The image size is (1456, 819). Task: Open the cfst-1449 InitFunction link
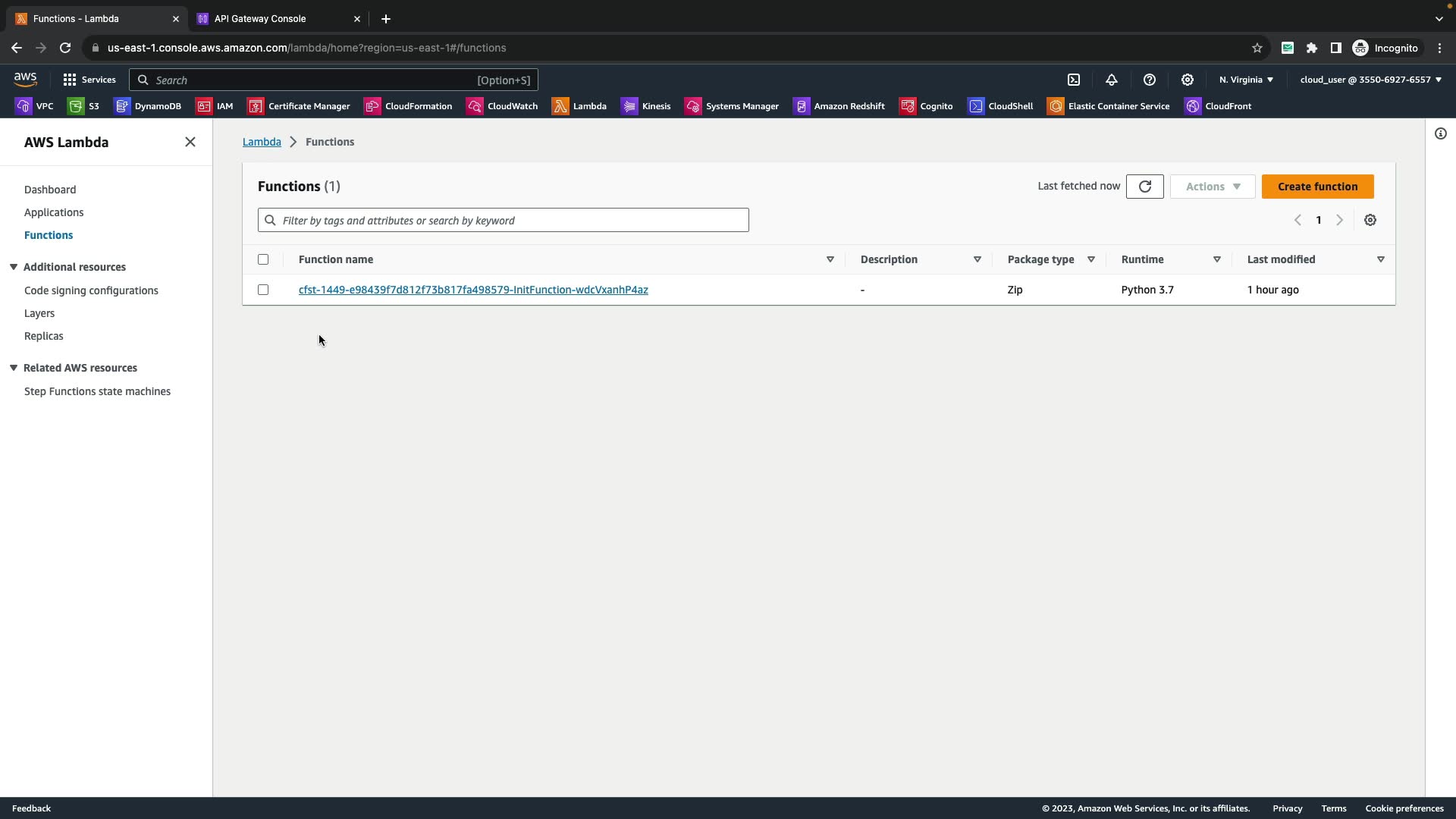pyautogui.click(x=473, y=290)
